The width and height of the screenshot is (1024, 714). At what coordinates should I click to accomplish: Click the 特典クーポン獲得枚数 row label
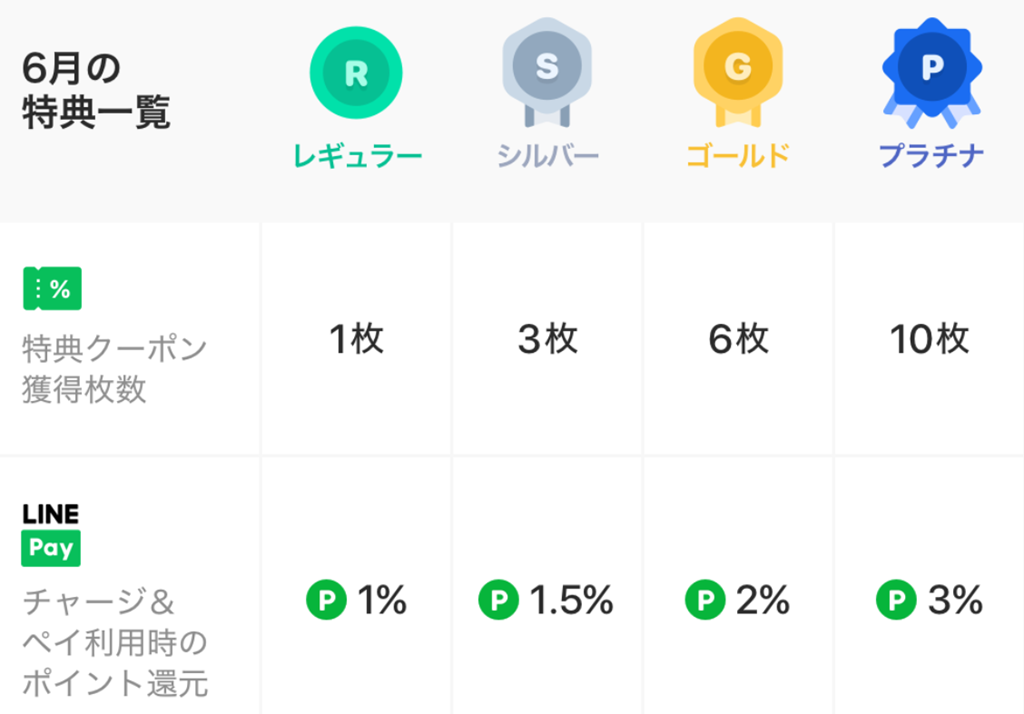[x=115, y=368]
